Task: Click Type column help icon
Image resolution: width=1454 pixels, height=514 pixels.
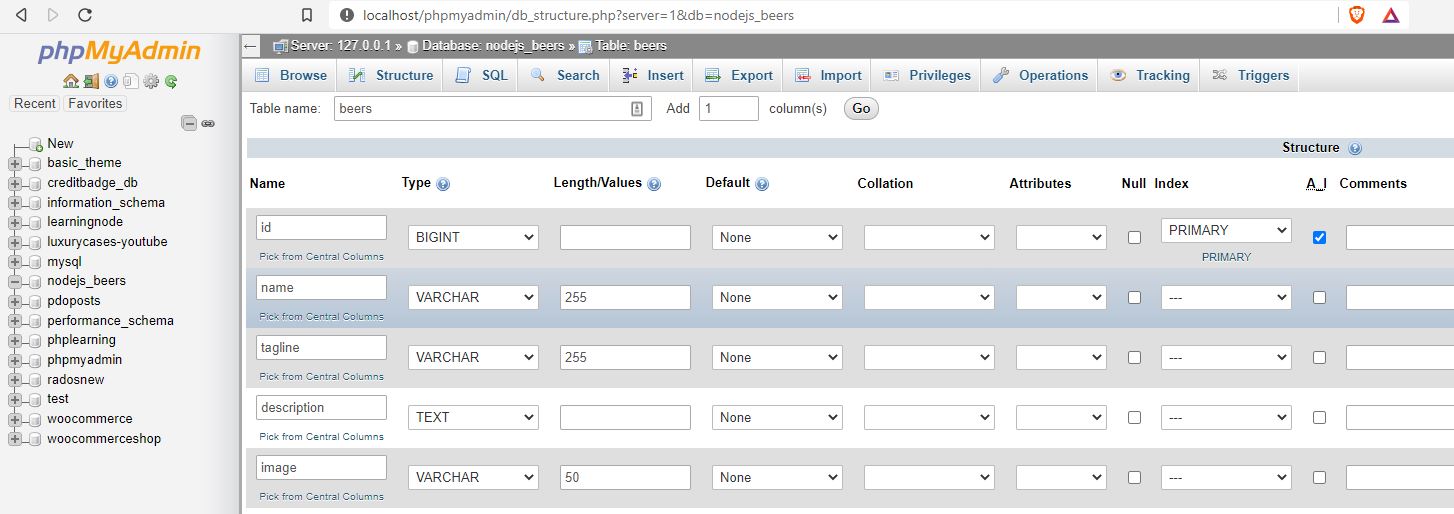Action: click(x=443, y=184)
